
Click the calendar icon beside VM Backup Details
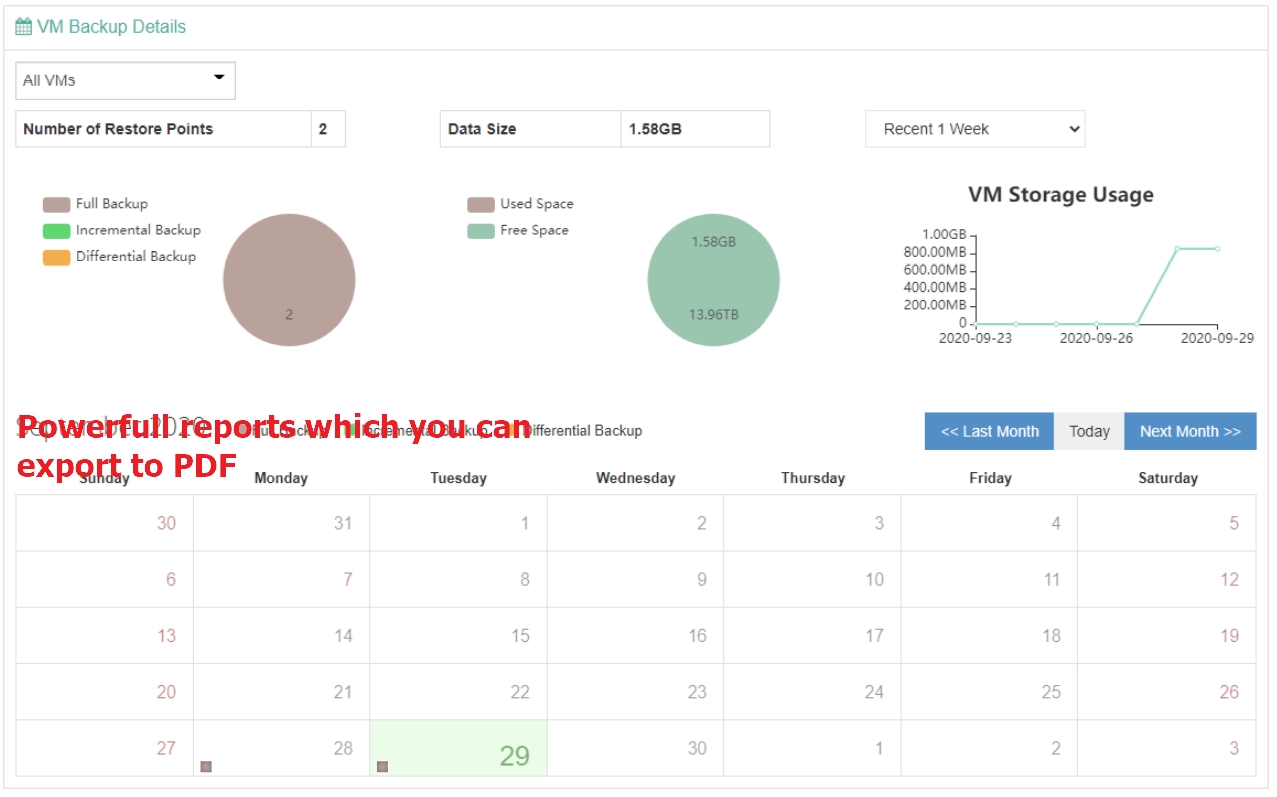[x=22, y=26]
